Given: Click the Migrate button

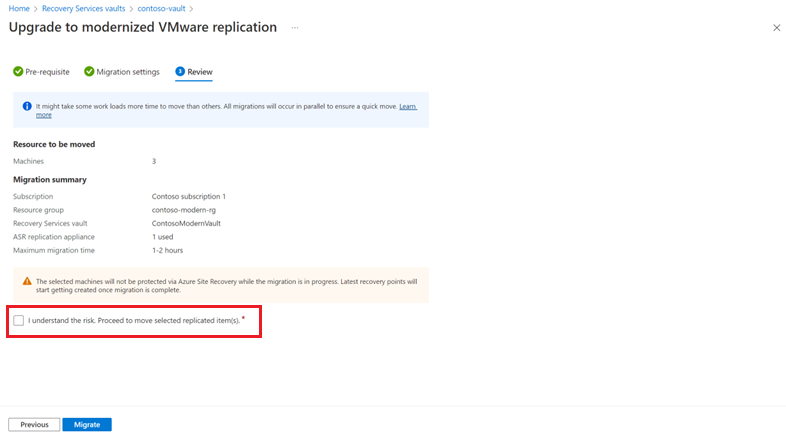Looking at the screenshot, I should point(87,424).
